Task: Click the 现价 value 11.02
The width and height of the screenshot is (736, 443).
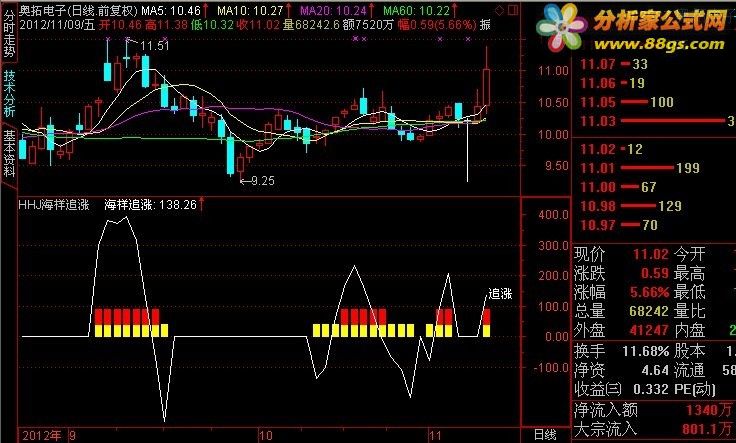Action: 651,255
